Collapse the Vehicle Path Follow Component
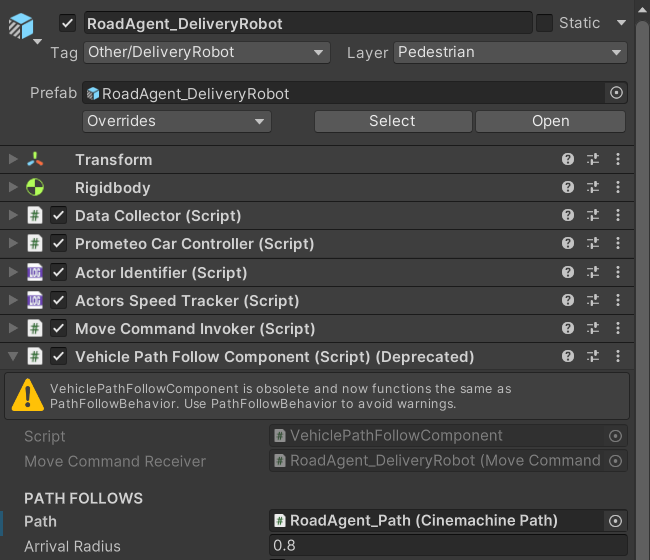Screen dimensions: 650x560 [x=13, y=356]
